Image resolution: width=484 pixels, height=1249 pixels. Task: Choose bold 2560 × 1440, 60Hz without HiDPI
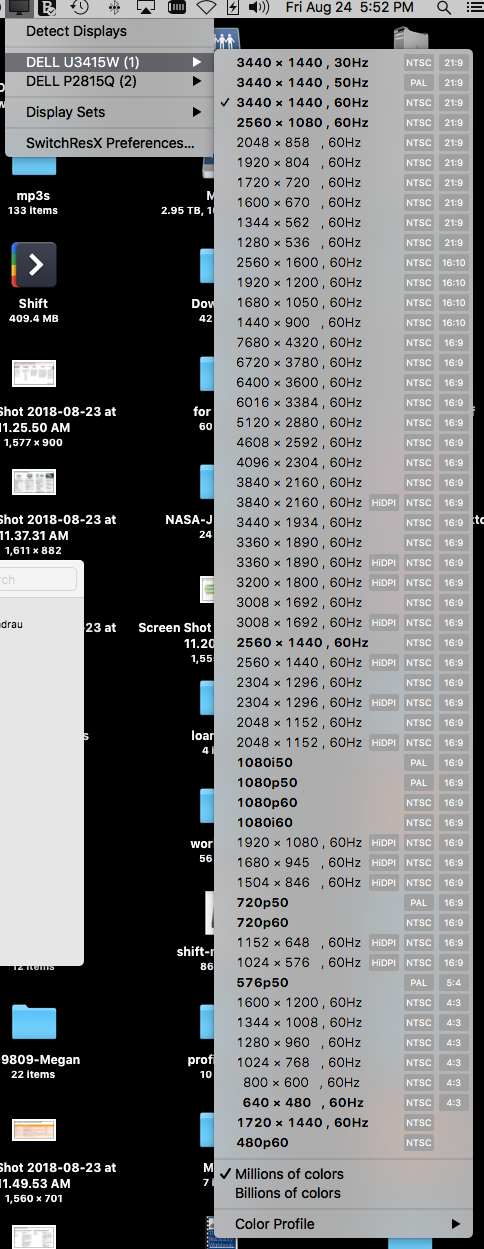343,642
